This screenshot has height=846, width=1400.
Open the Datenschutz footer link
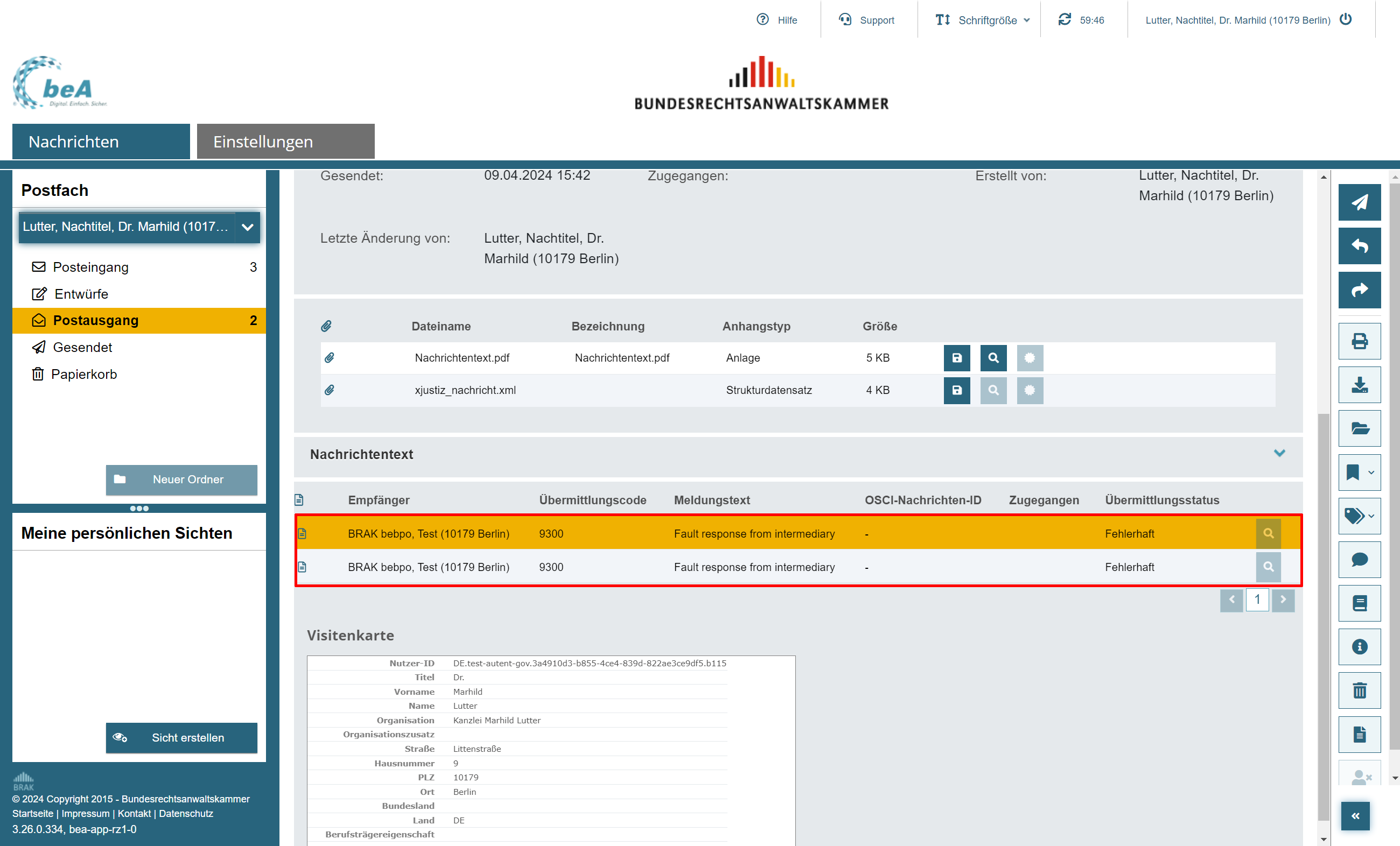pyautogui.click(x=186, y=813)
